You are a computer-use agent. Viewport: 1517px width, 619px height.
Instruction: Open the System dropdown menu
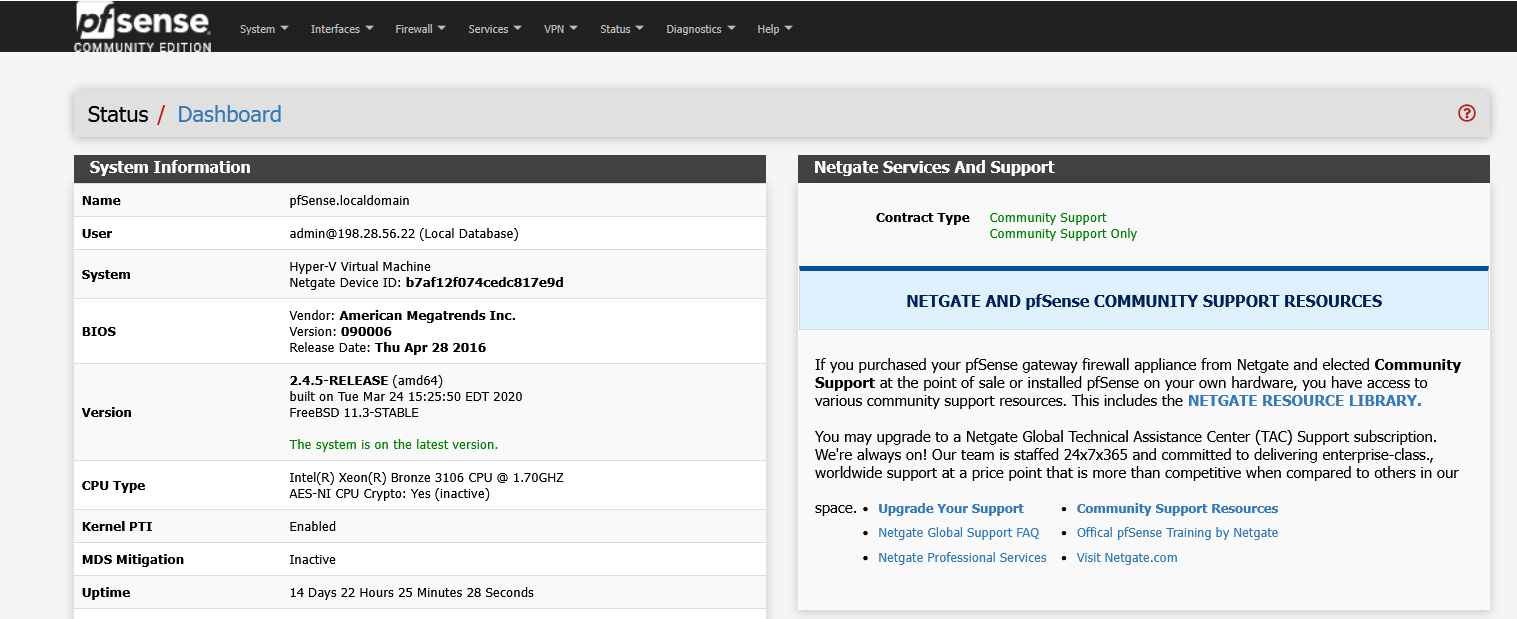tap(264, 29)
